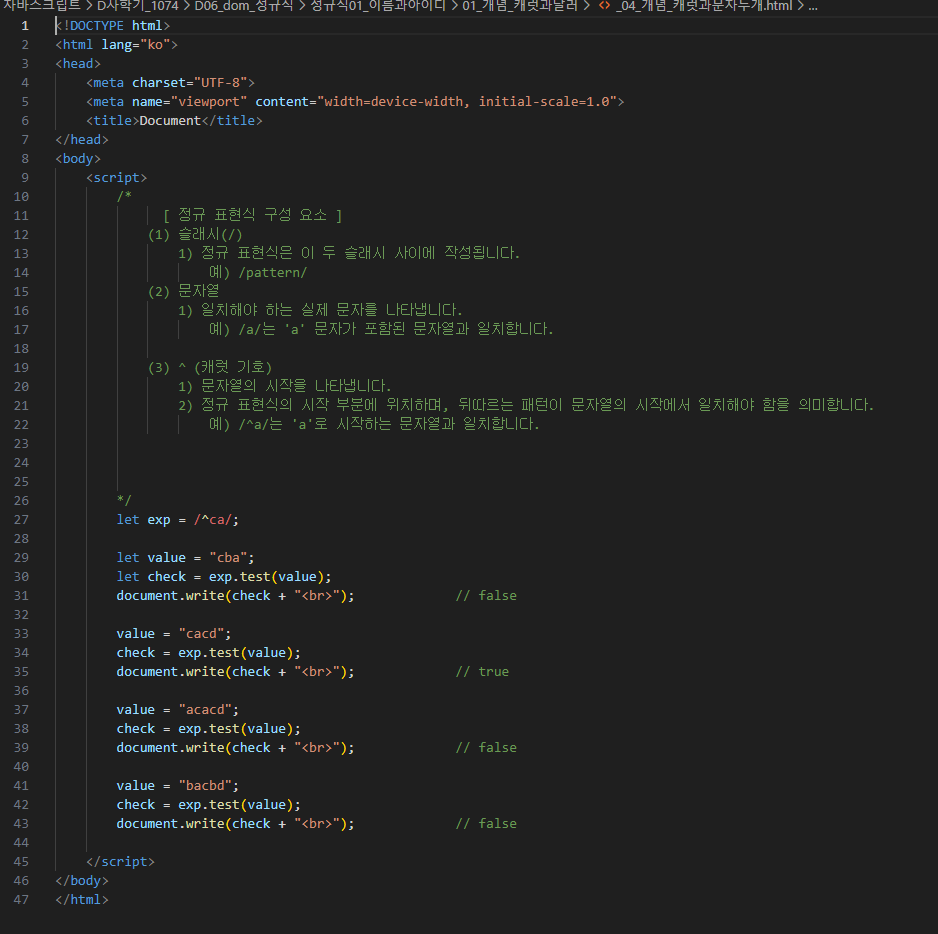Click the '// false' comment on line 43

pos(486,823)
